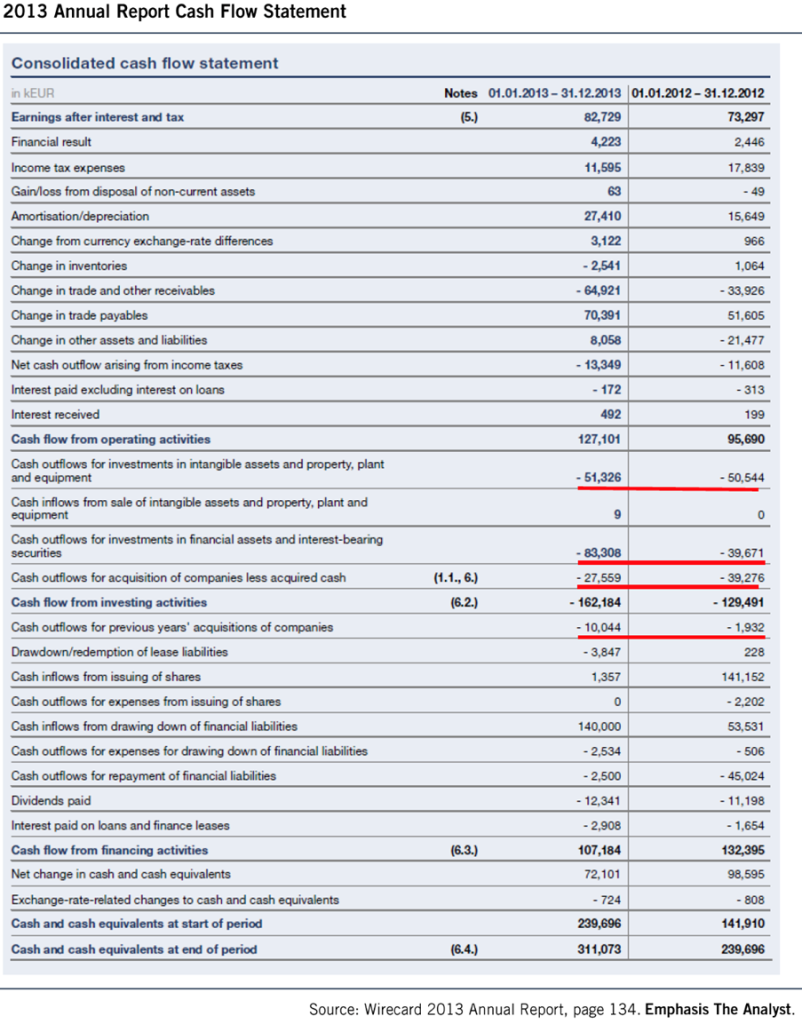This screenshot has height=1024, width=802.
Task: Select the 'Consolidated cash flow statement' title
Action: pos(145,63)
